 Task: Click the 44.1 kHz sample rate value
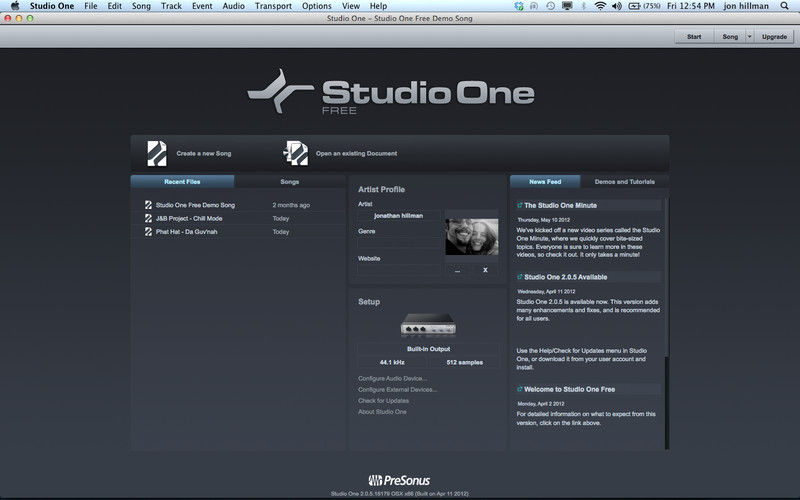pyautogui.click(x=392, y=362)
